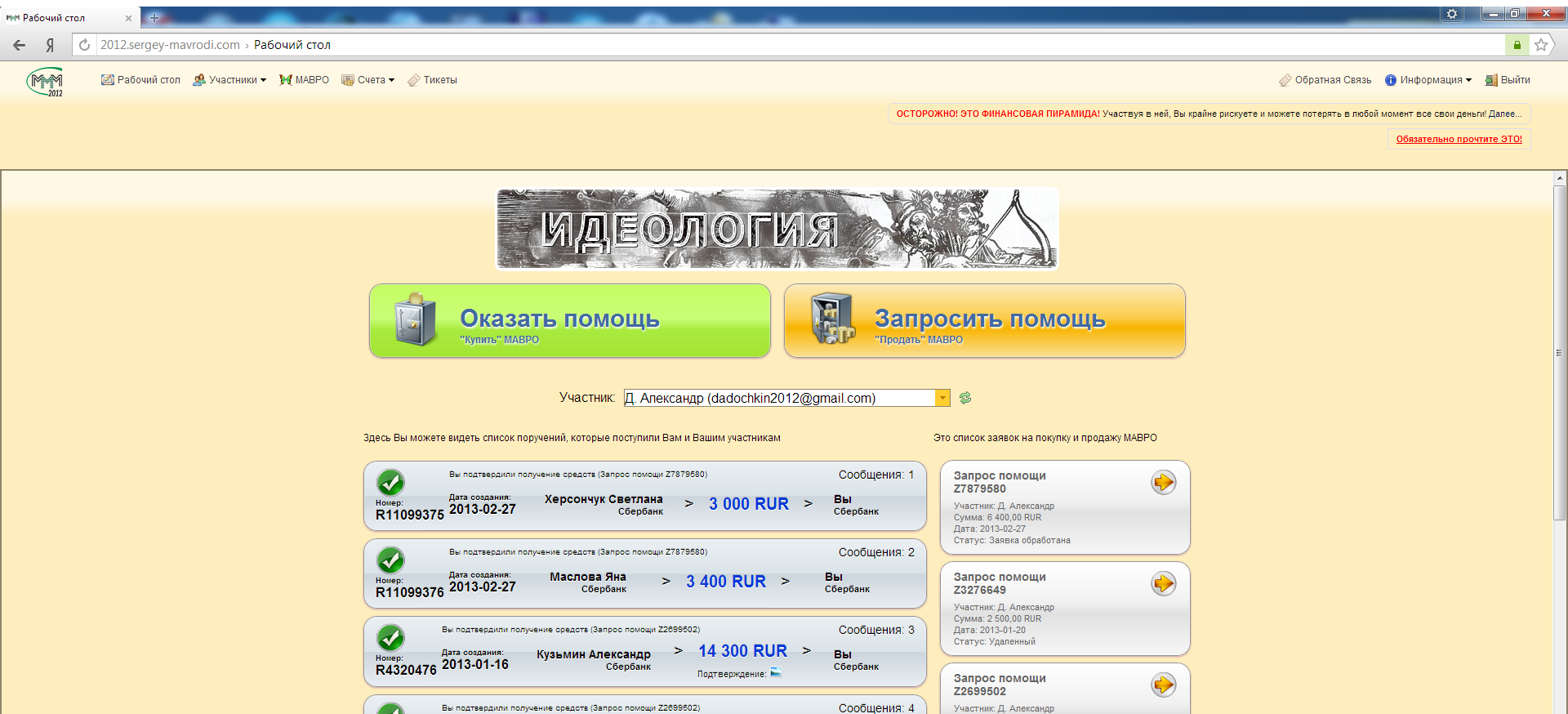1568x714 pixels.
Task: Click the participant dropdown arrow
Action: tap(943, 398)
